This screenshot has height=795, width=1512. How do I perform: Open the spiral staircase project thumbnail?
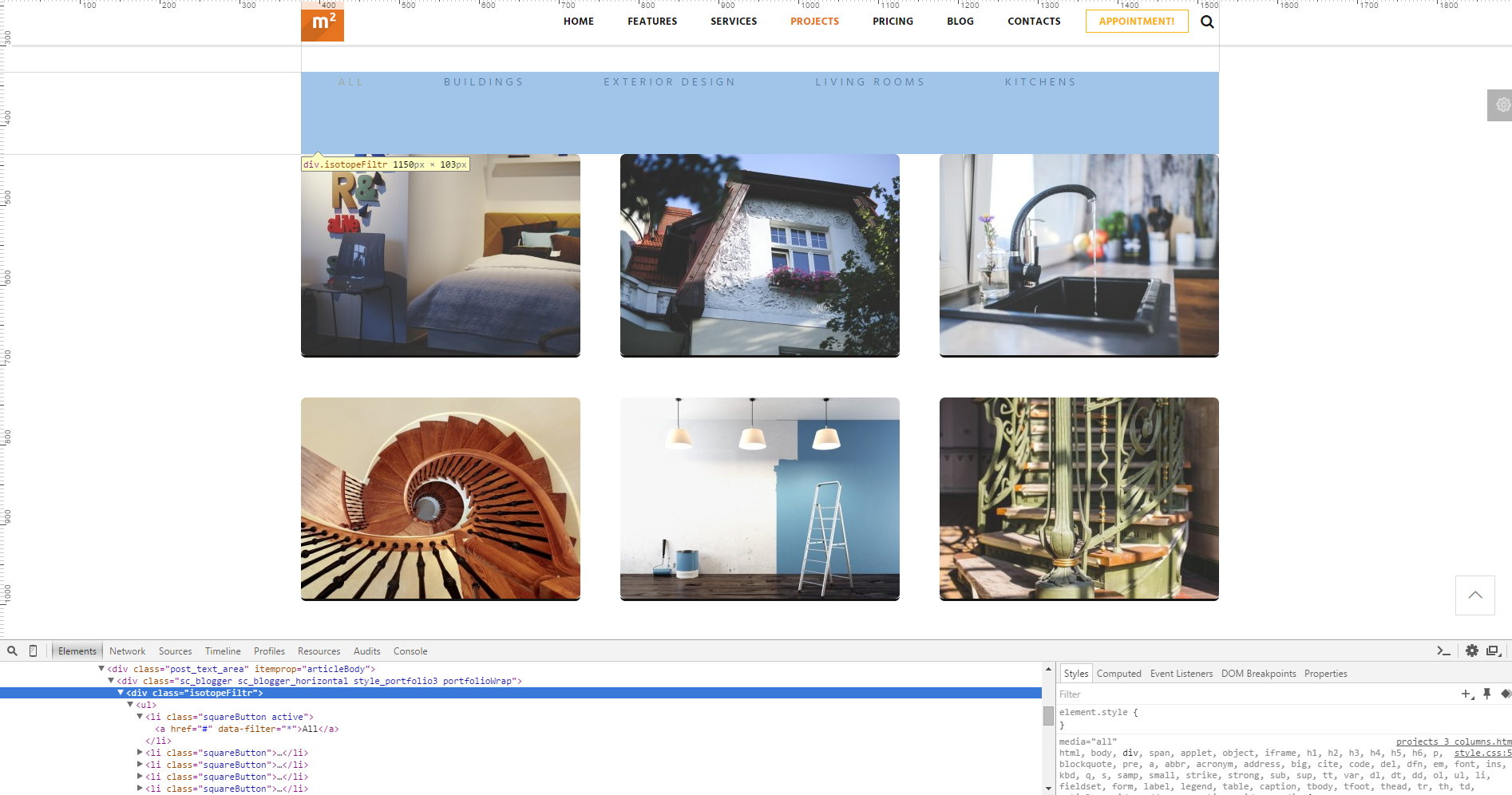441,499
